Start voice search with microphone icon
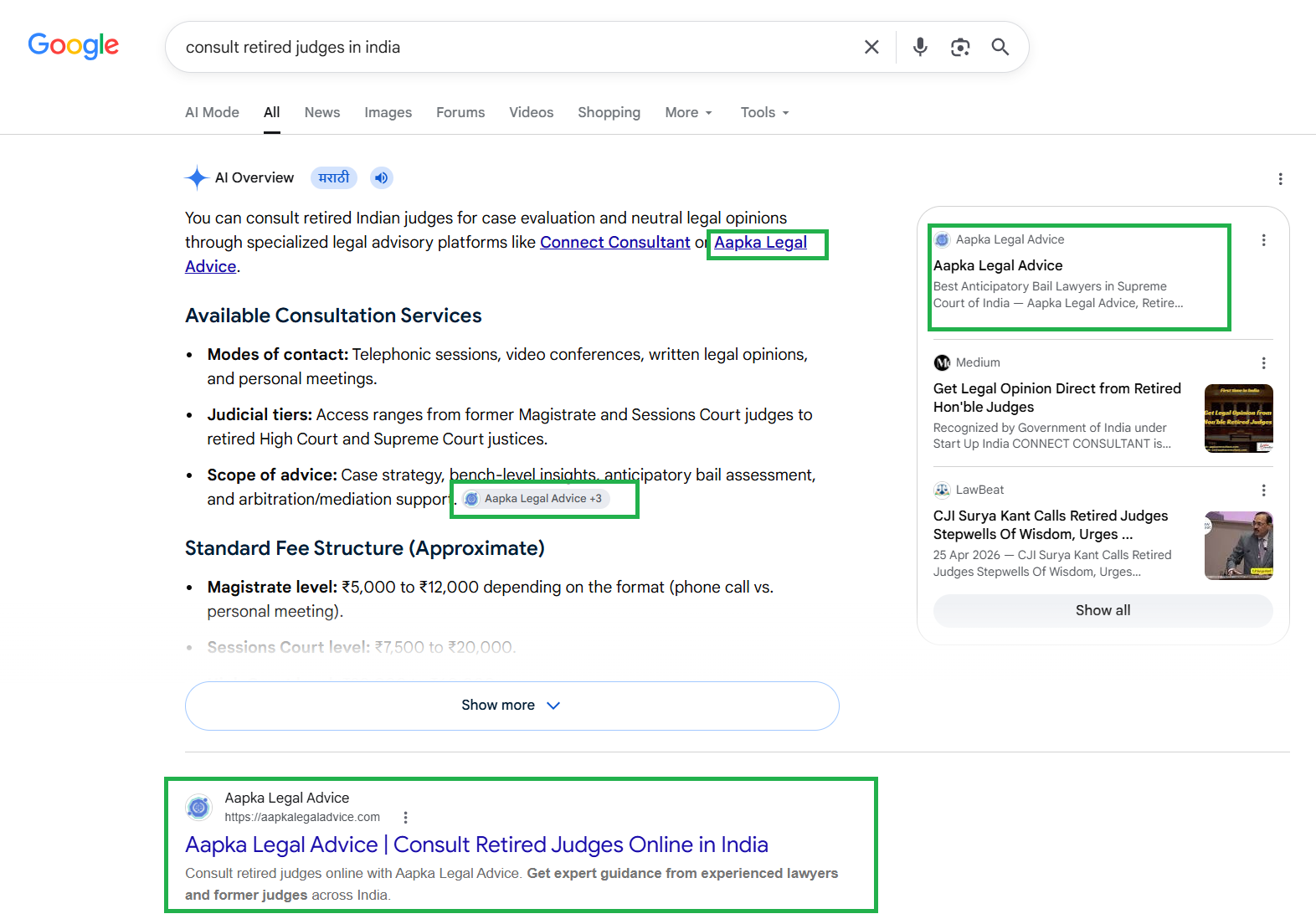This screenshot has width=1316, height=919. [x=920, y=47]
